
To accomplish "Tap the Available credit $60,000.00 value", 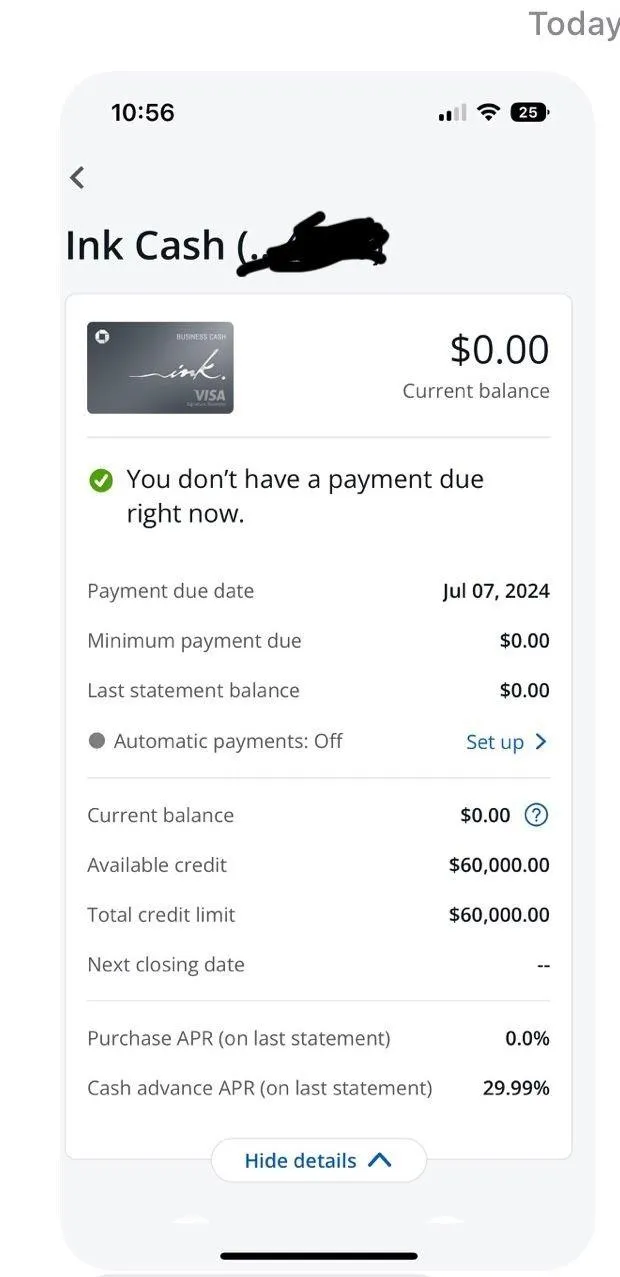I will 499,865.
